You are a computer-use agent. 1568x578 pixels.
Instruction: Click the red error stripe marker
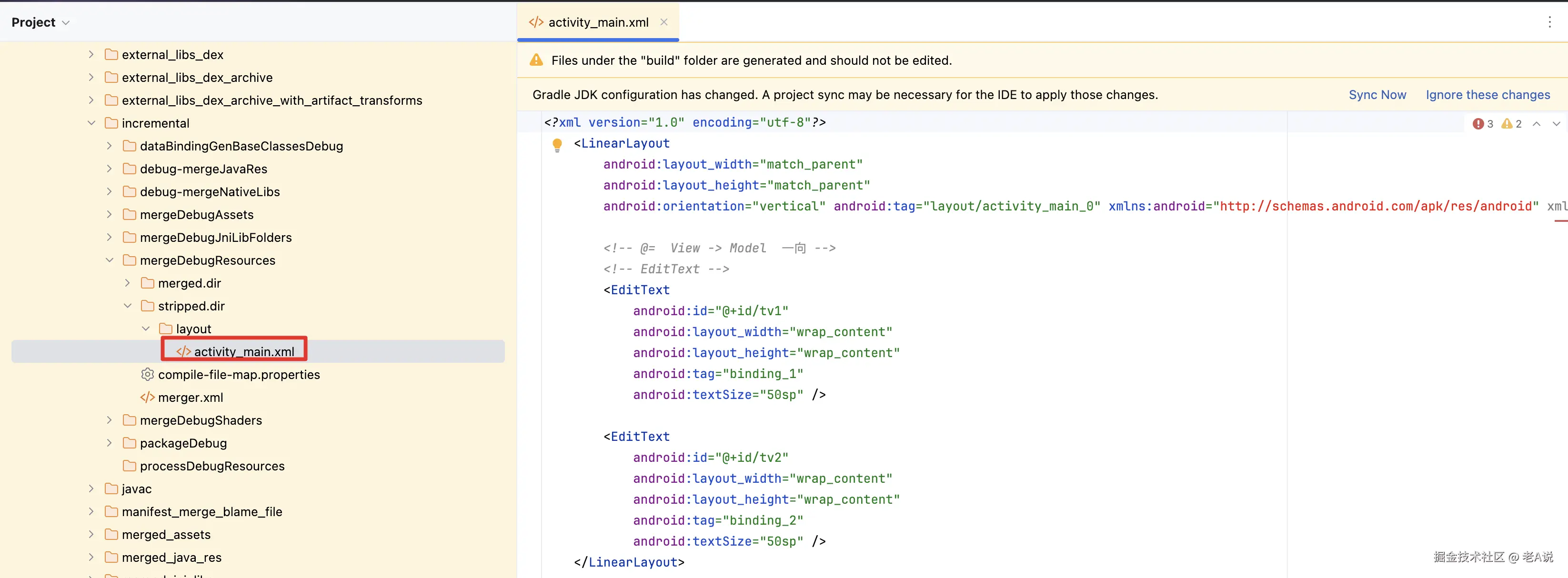pyautogui.click(x=1561, y=221)
